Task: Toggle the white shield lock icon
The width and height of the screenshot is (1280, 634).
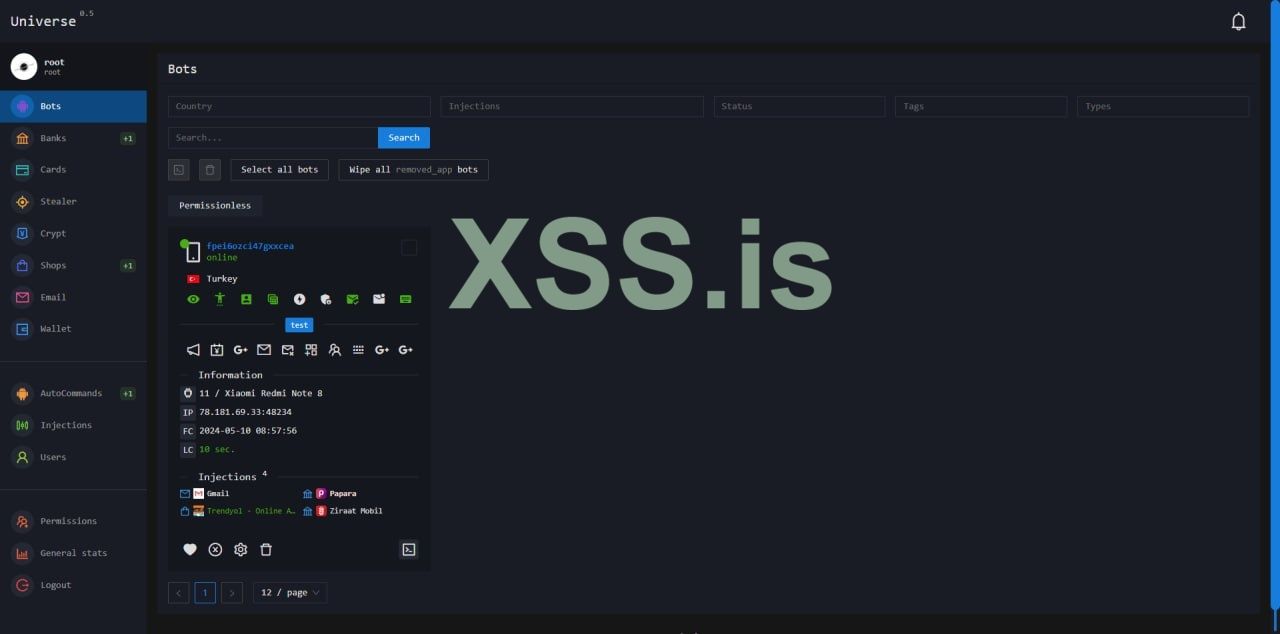Action: point(326,299)
